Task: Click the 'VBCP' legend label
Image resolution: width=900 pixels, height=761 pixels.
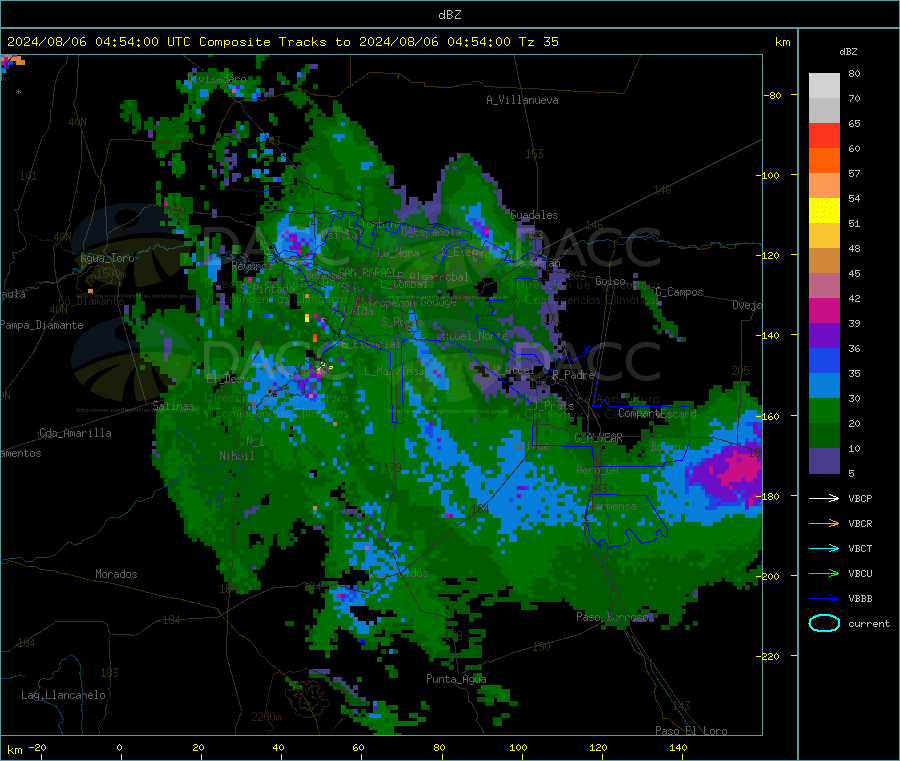Action: click(860, 498)
